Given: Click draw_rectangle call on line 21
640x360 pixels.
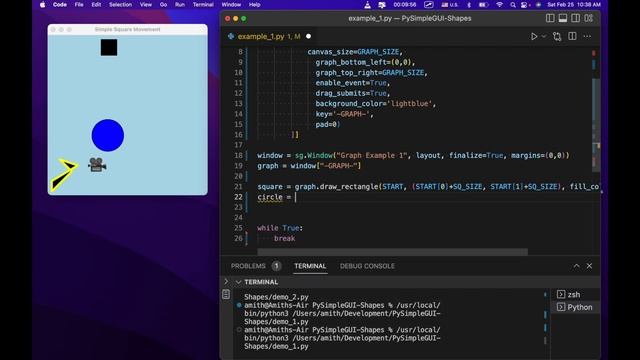Looking at the screenshot, I should click(349, 187).
